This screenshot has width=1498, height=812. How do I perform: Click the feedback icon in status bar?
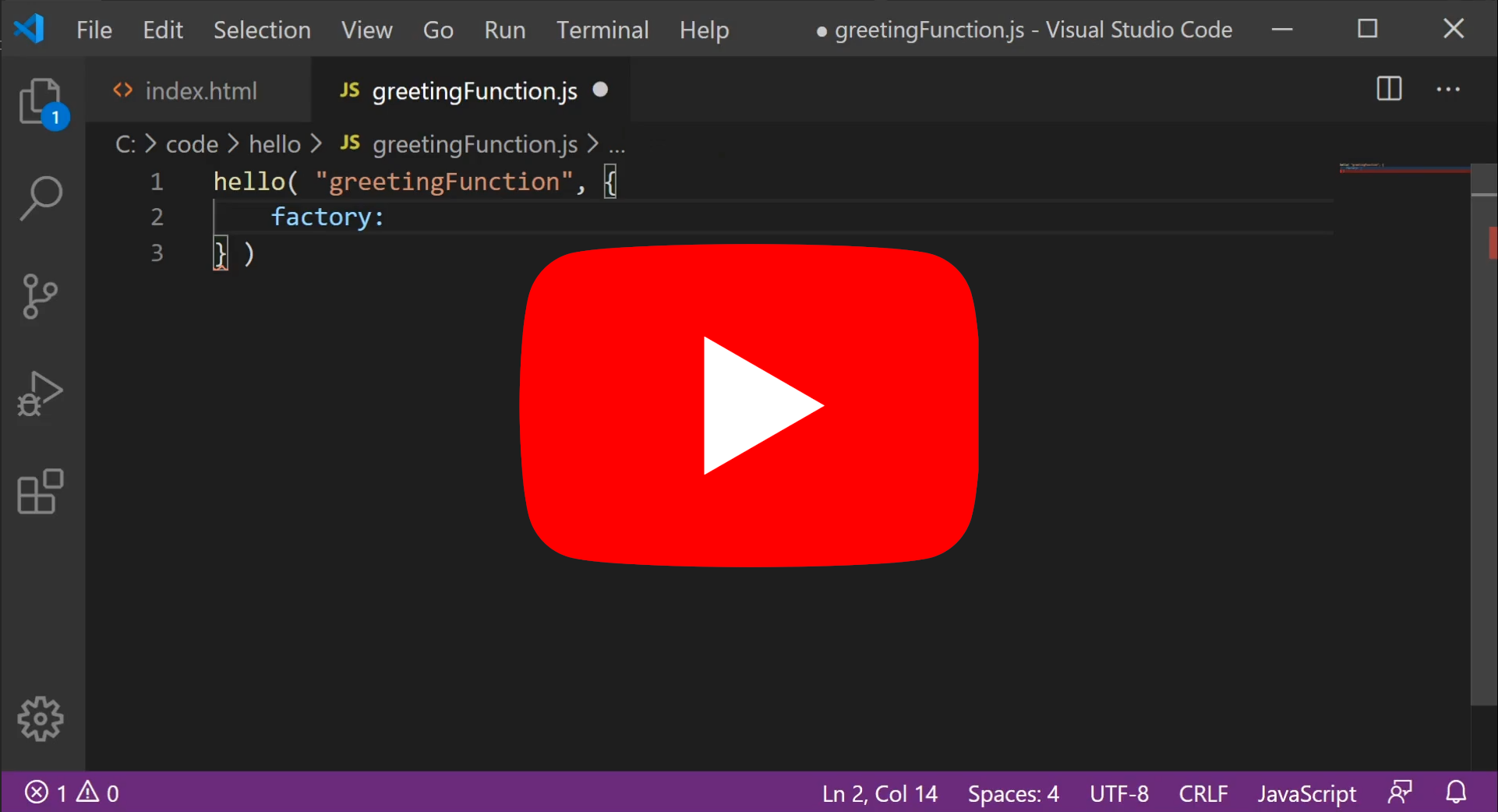point(1400,793)
